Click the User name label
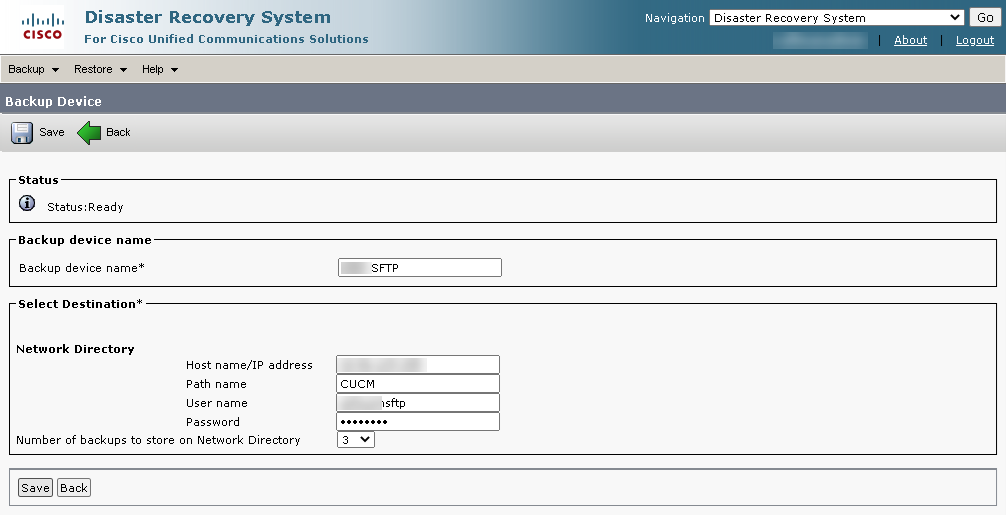The width and height of the screenshot is (1006, 515). click(217, 403)
